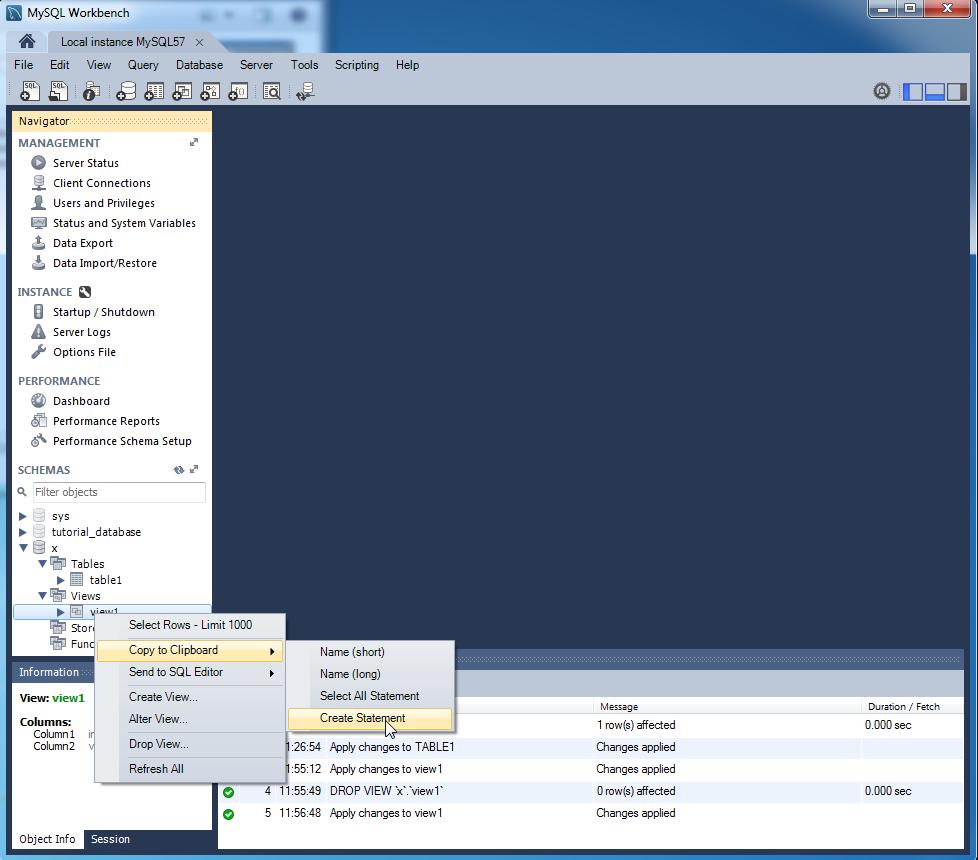Toggle the left sidebar panel visibility
This screenshot has height=860, width=978.
pyautogui.click(x=912, y=92)
